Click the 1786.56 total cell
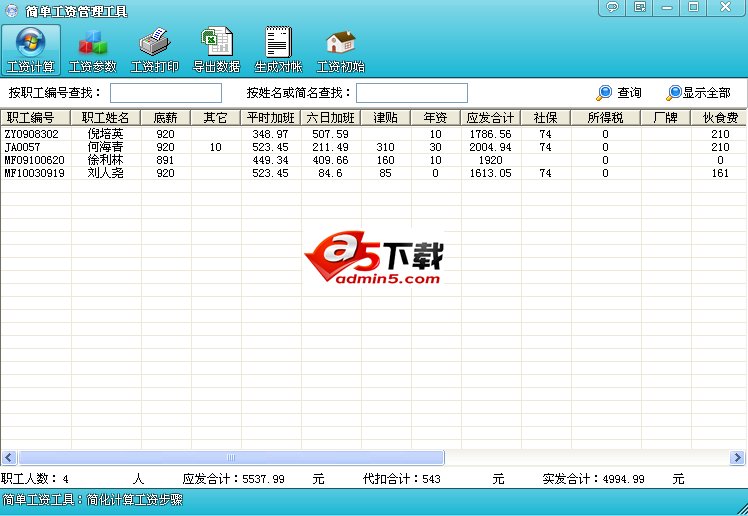Screen dimensions: 748x516 (490, 134)
